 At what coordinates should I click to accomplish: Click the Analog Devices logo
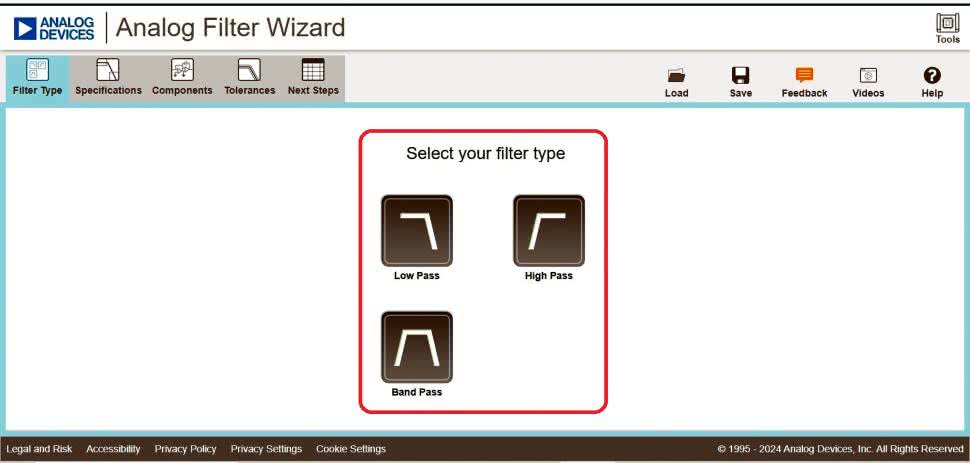[54, 28]
